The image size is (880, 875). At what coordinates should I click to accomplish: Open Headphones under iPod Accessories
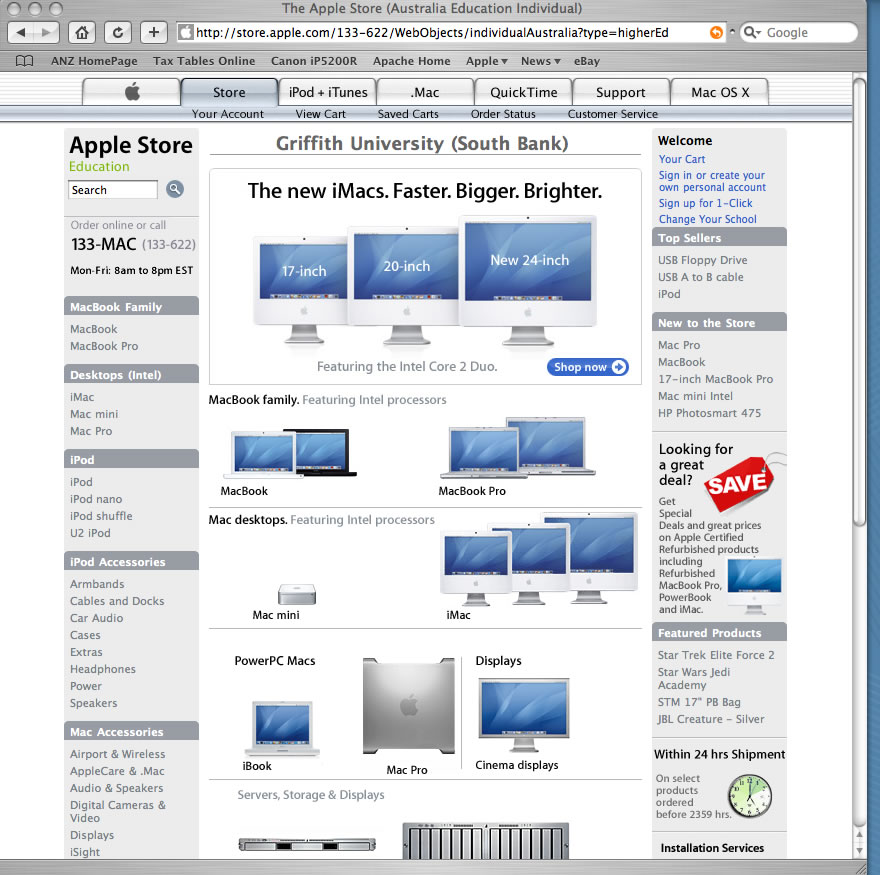[103, 669]
